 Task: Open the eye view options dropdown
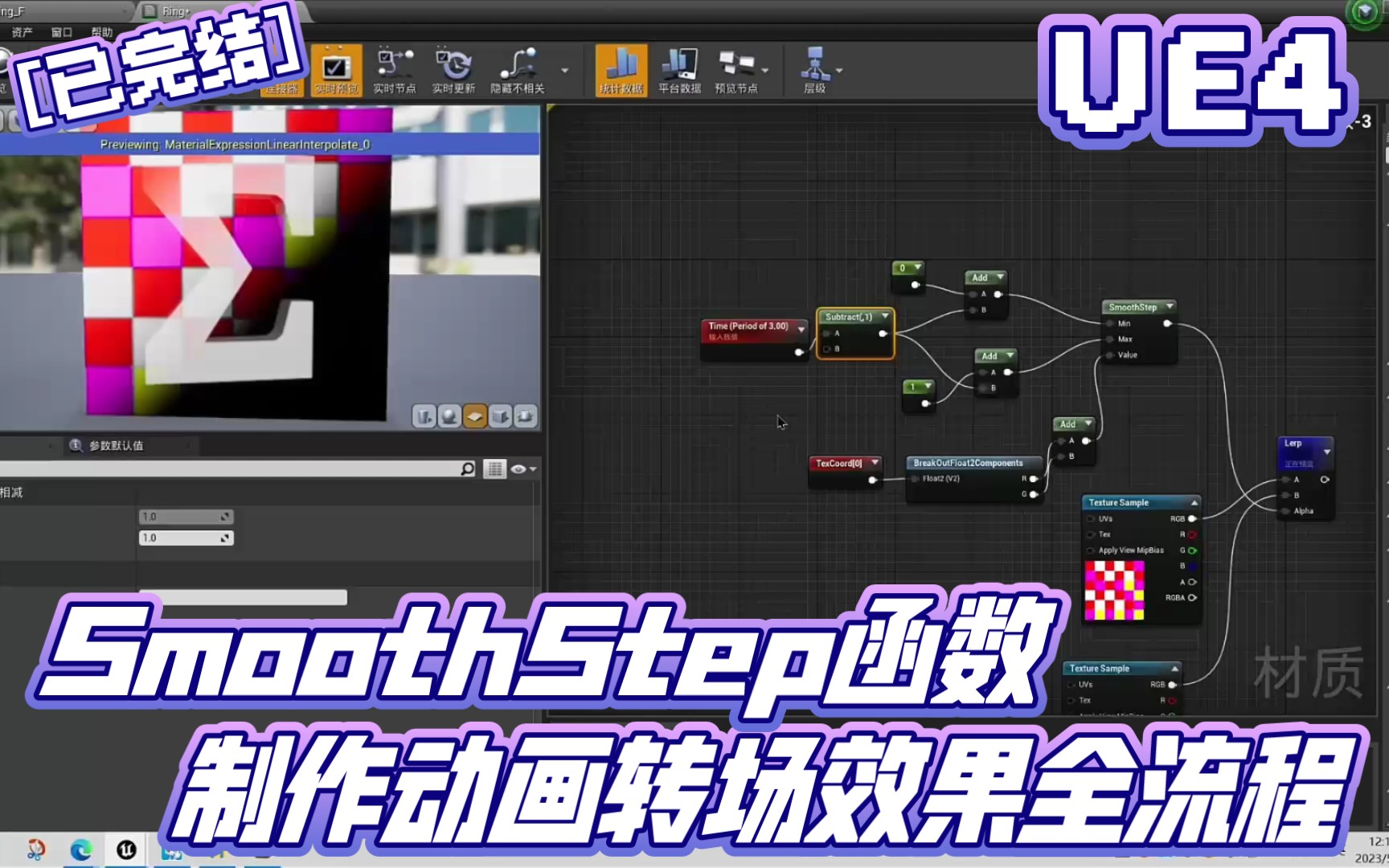[523, 469]
